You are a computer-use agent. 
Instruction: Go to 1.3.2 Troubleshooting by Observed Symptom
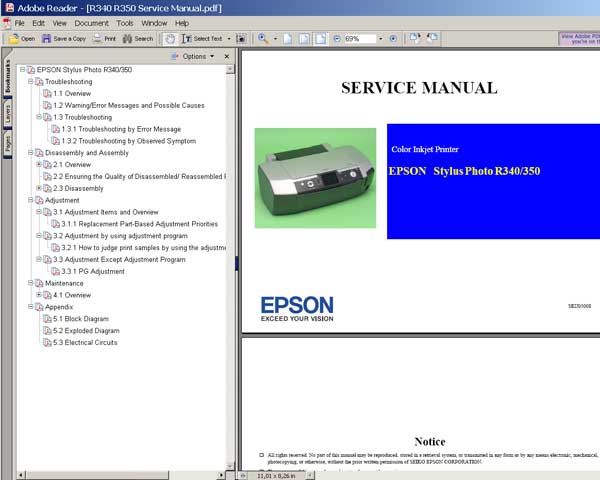(129, 141)
